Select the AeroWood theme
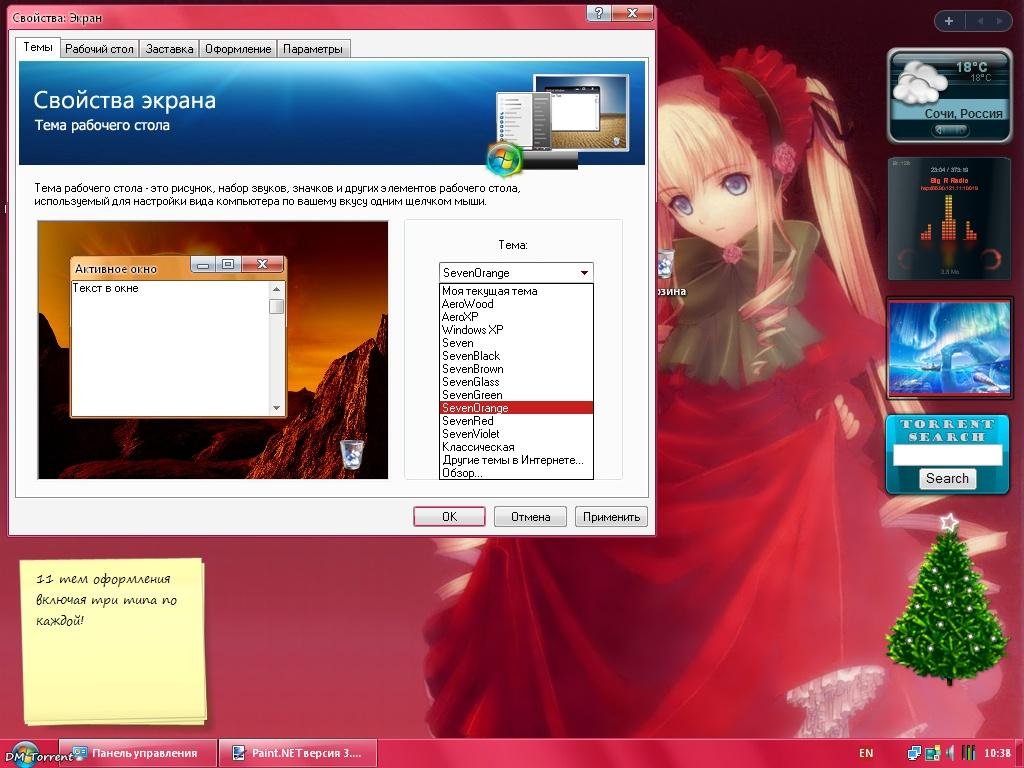The height and width of the screenshot is (768, 1024). click(x=516, y=304)
